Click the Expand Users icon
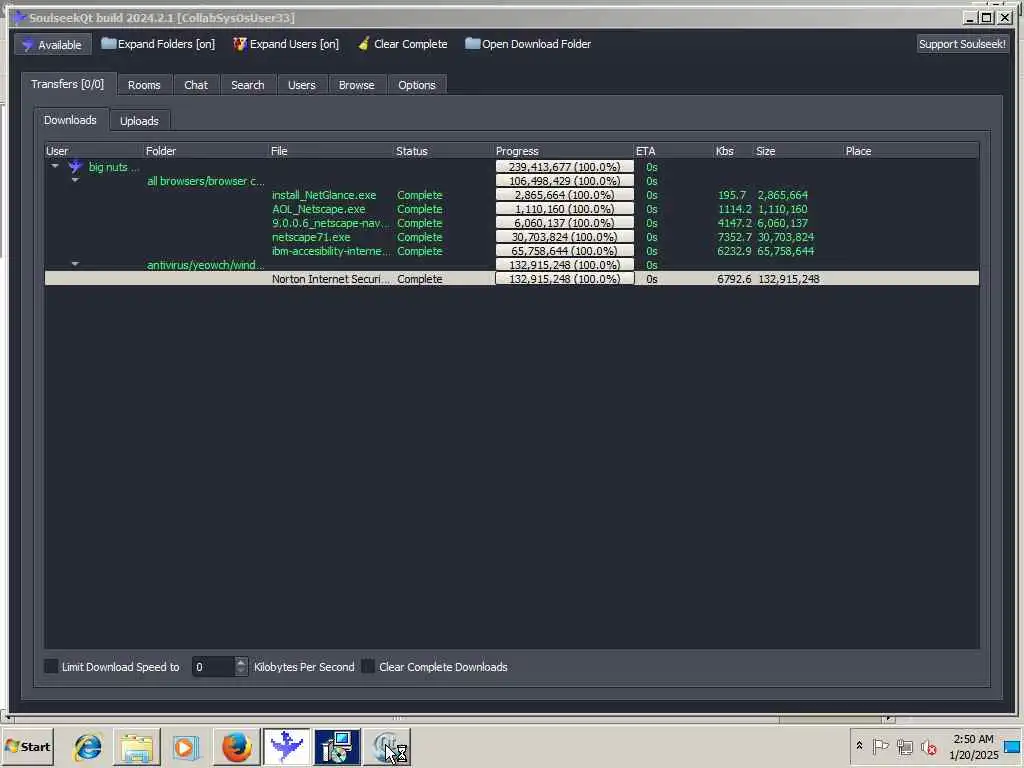This screenshot has height=768, width=1024. pos(240,44)
